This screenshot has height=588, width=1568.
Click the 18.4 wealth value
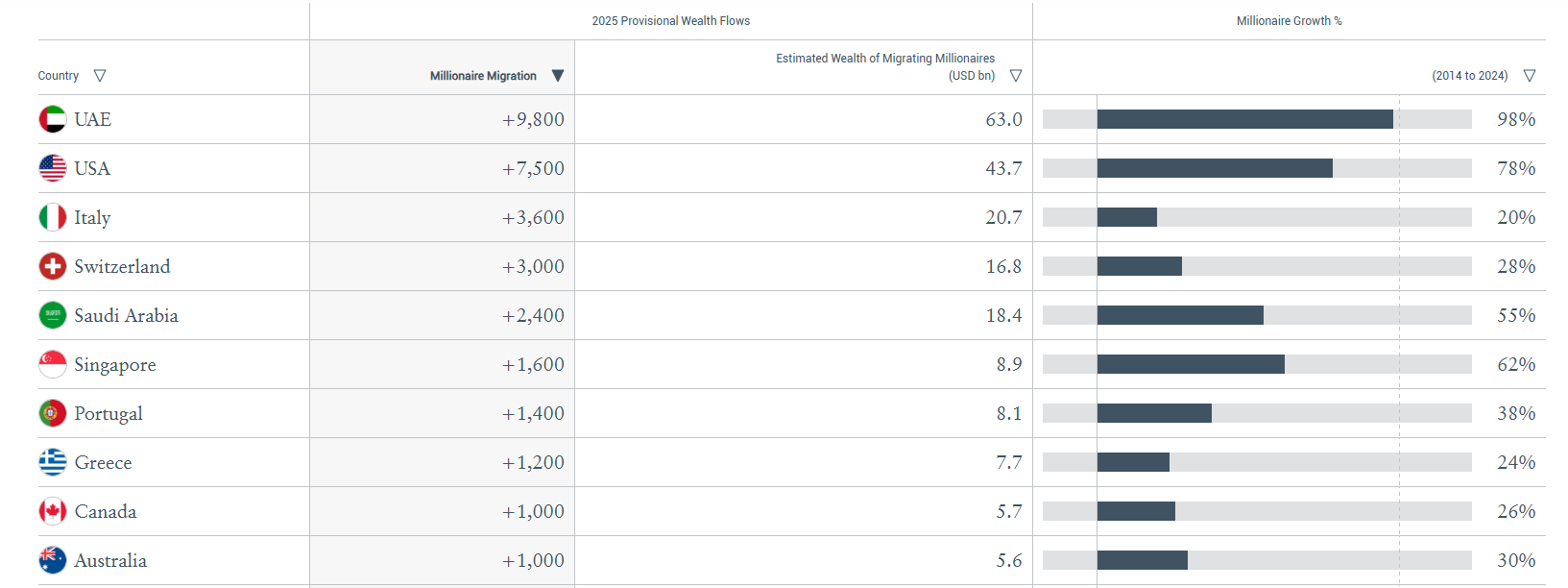coord(1003,315)
